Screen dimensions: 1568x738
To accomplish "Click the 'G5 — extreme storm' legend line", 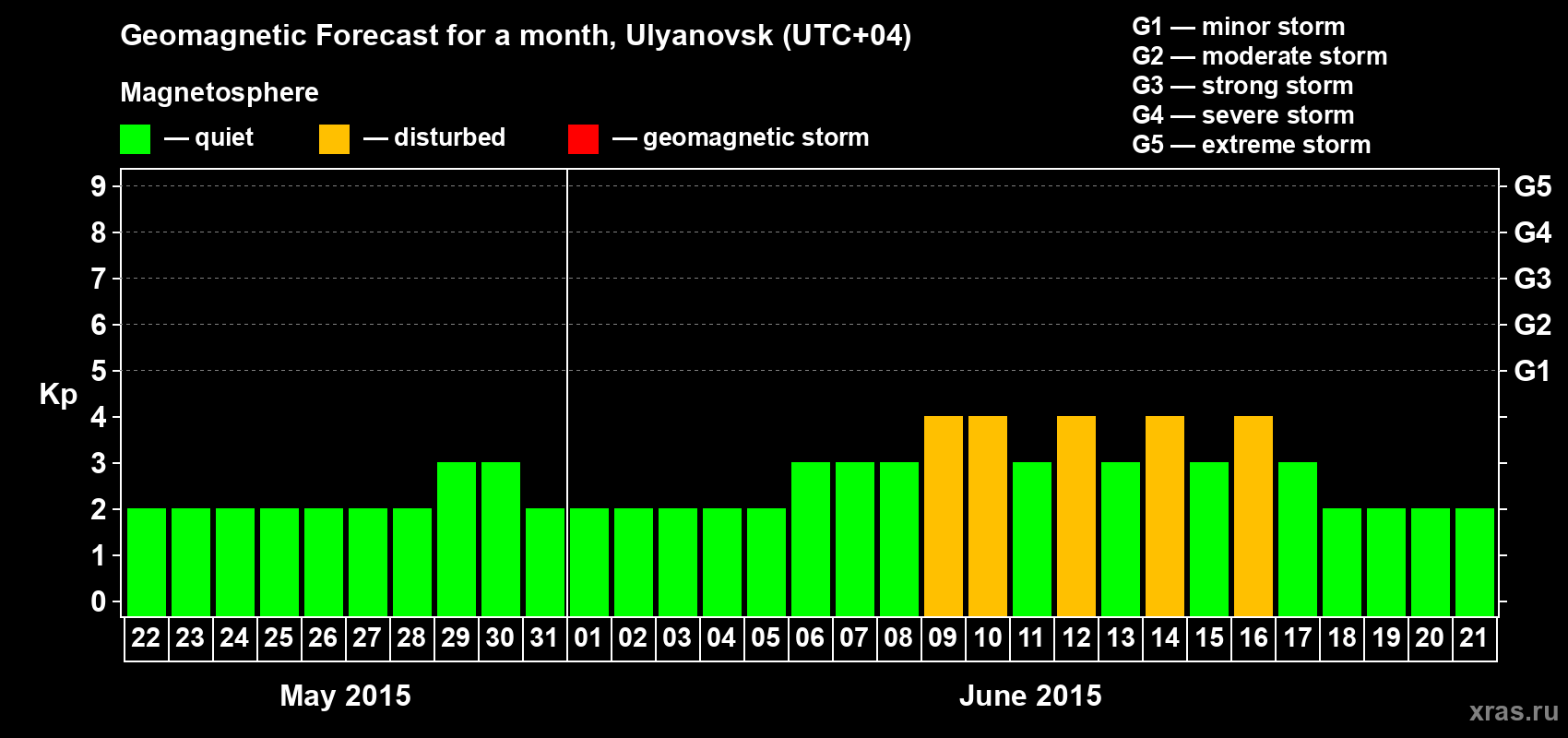I will click(1251, 145).
